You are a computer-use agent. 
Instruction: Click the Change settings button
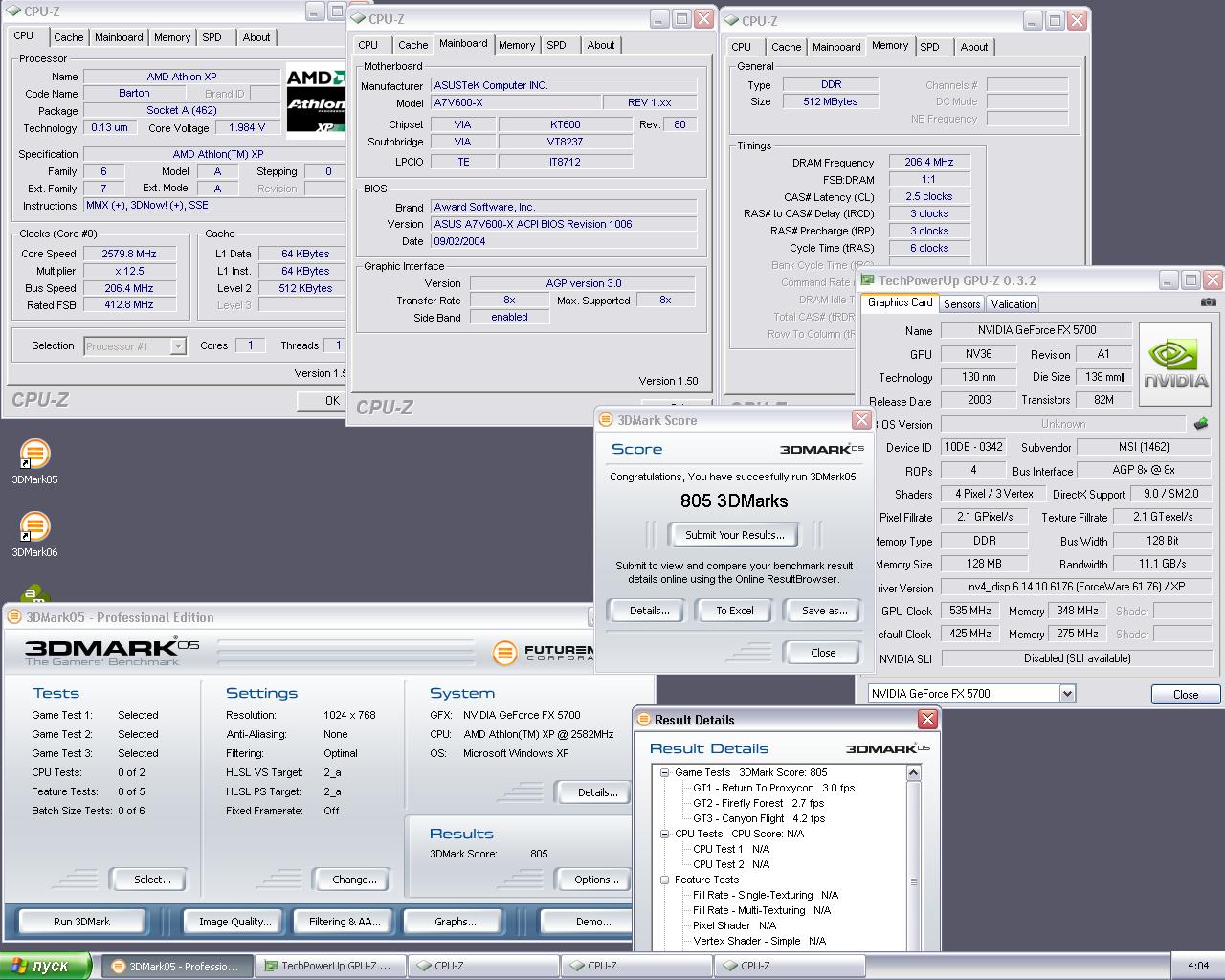[354, 880]
